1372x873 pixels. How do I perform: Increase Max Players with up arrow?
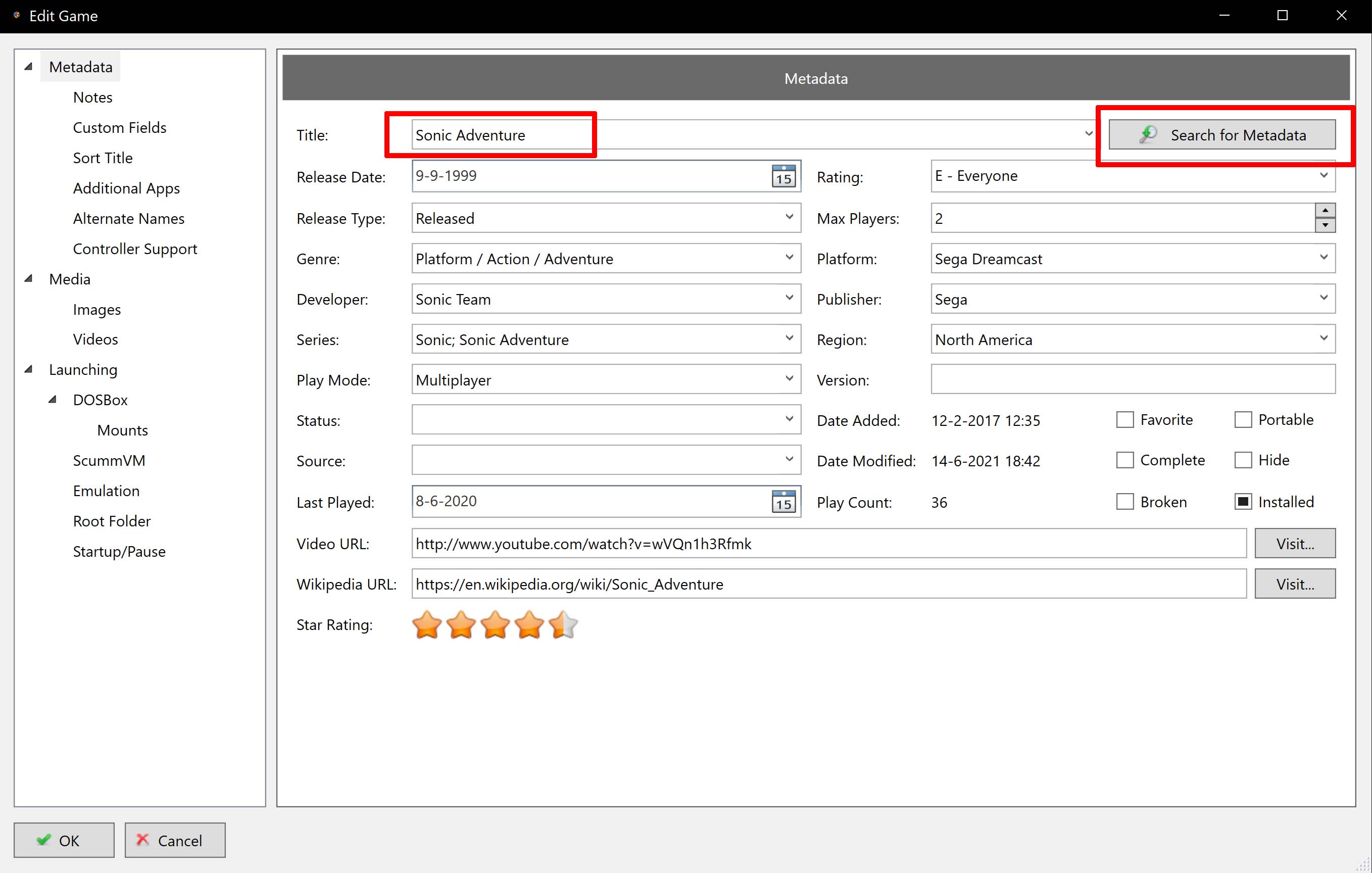[x=1326, y=210]
